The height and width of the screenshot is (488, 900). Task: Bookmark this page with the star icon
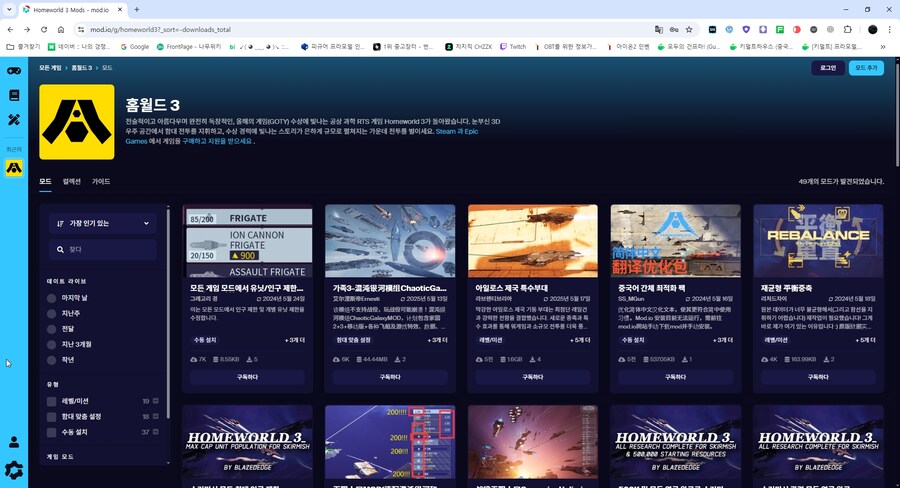689,29
